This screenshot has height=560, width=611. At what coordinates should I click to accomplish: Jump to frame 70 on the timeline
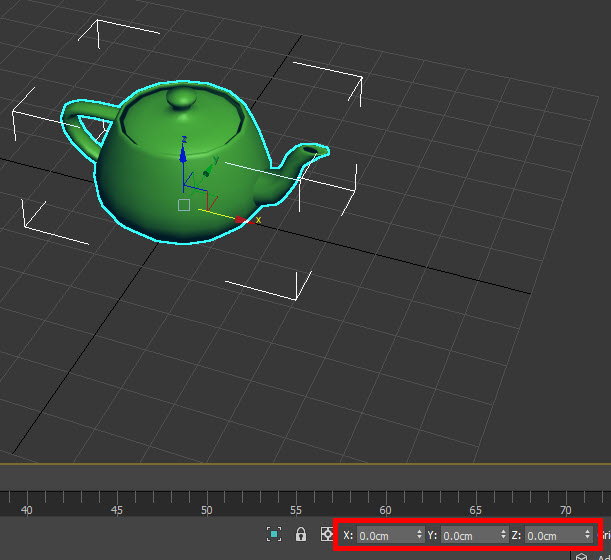point(565,510)
